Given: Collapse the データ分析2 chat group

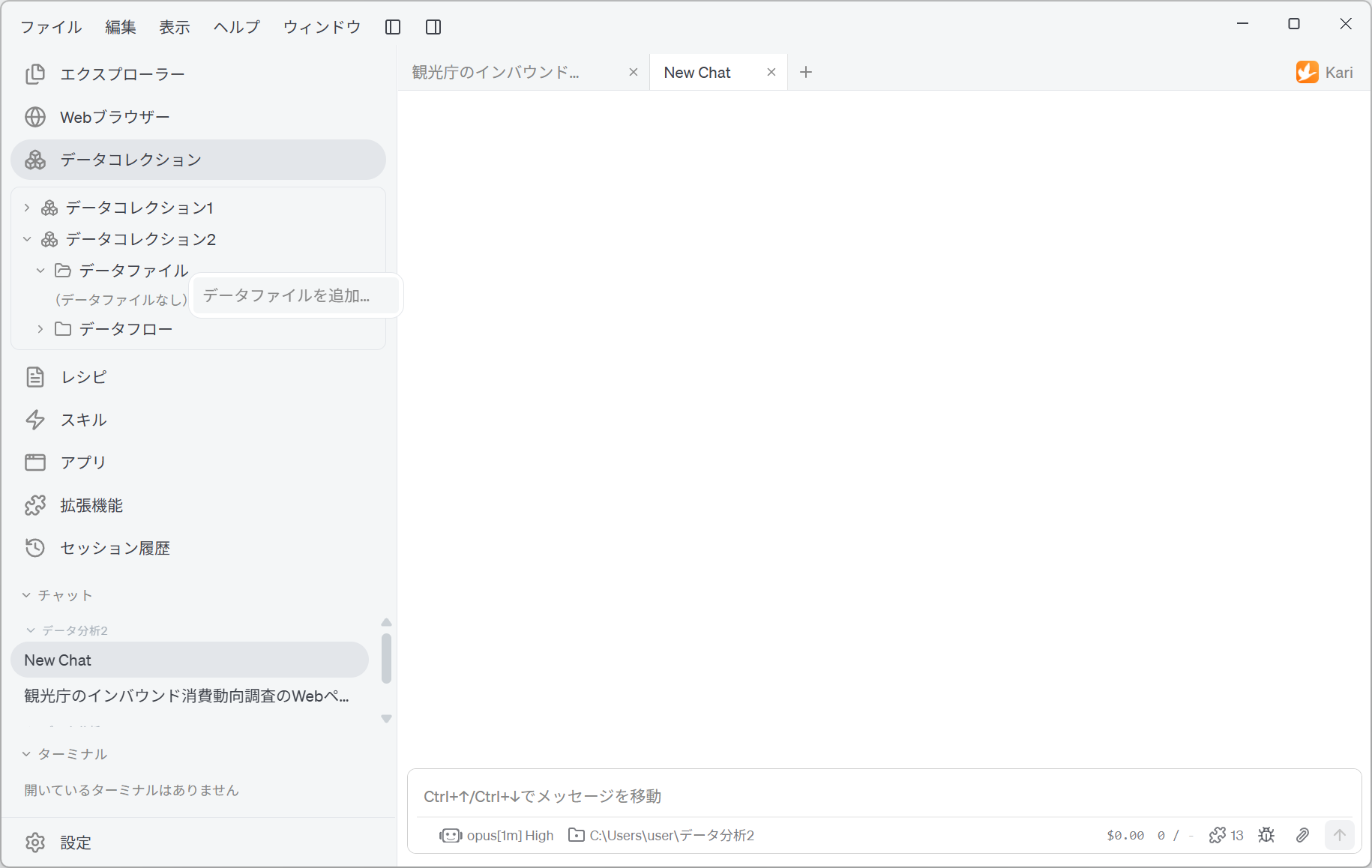Looking at the screenshot, I should pos(31,630).
